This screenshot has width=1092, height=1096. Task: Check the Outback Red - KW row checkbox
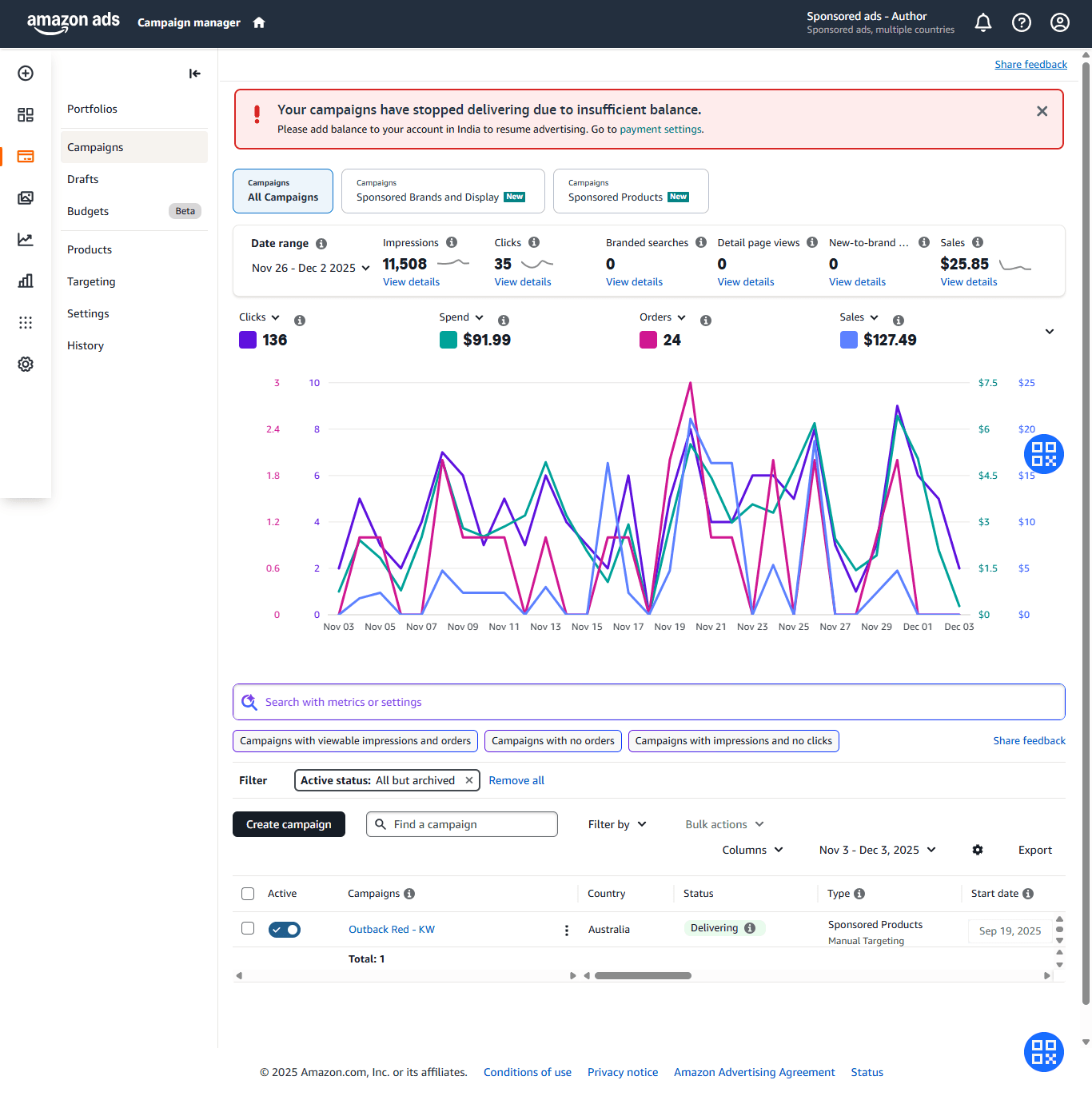pyautogui.click(x=248, y=928)
